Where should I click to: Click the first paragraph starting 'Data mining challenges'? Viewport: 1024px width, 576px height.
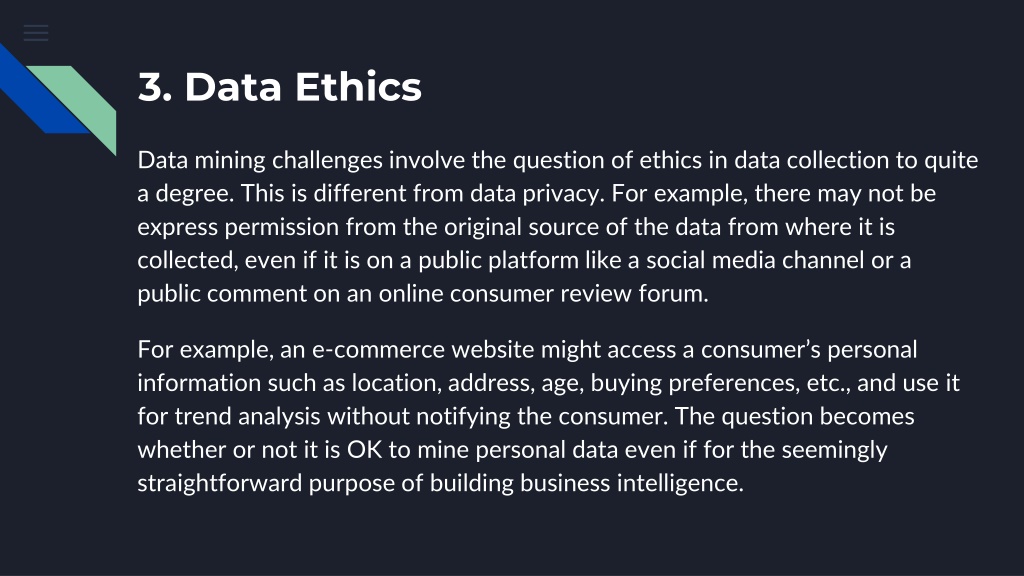click(x=558, y=227)
